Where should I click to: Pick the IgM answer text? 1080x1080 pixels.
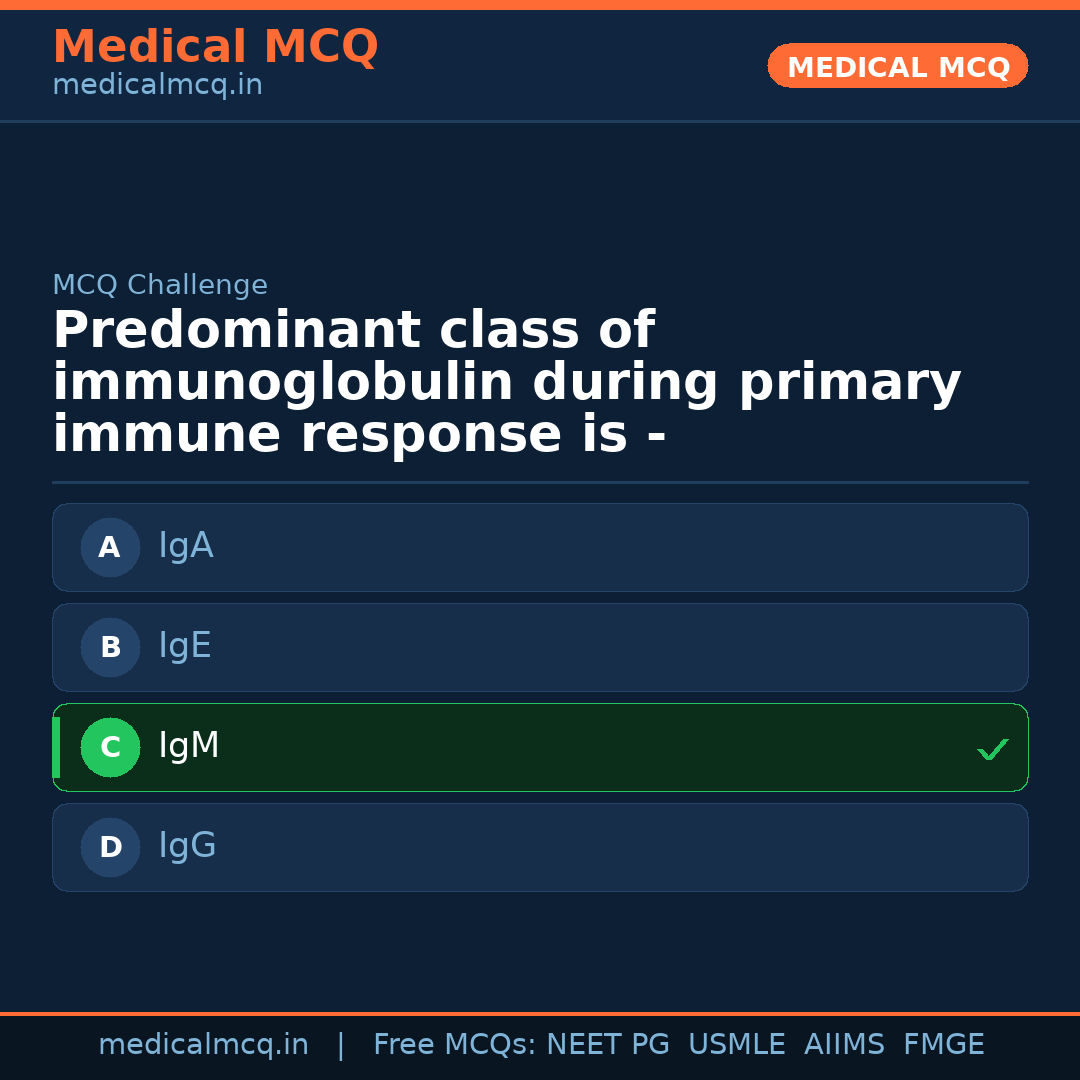click(x=189, y=746)
